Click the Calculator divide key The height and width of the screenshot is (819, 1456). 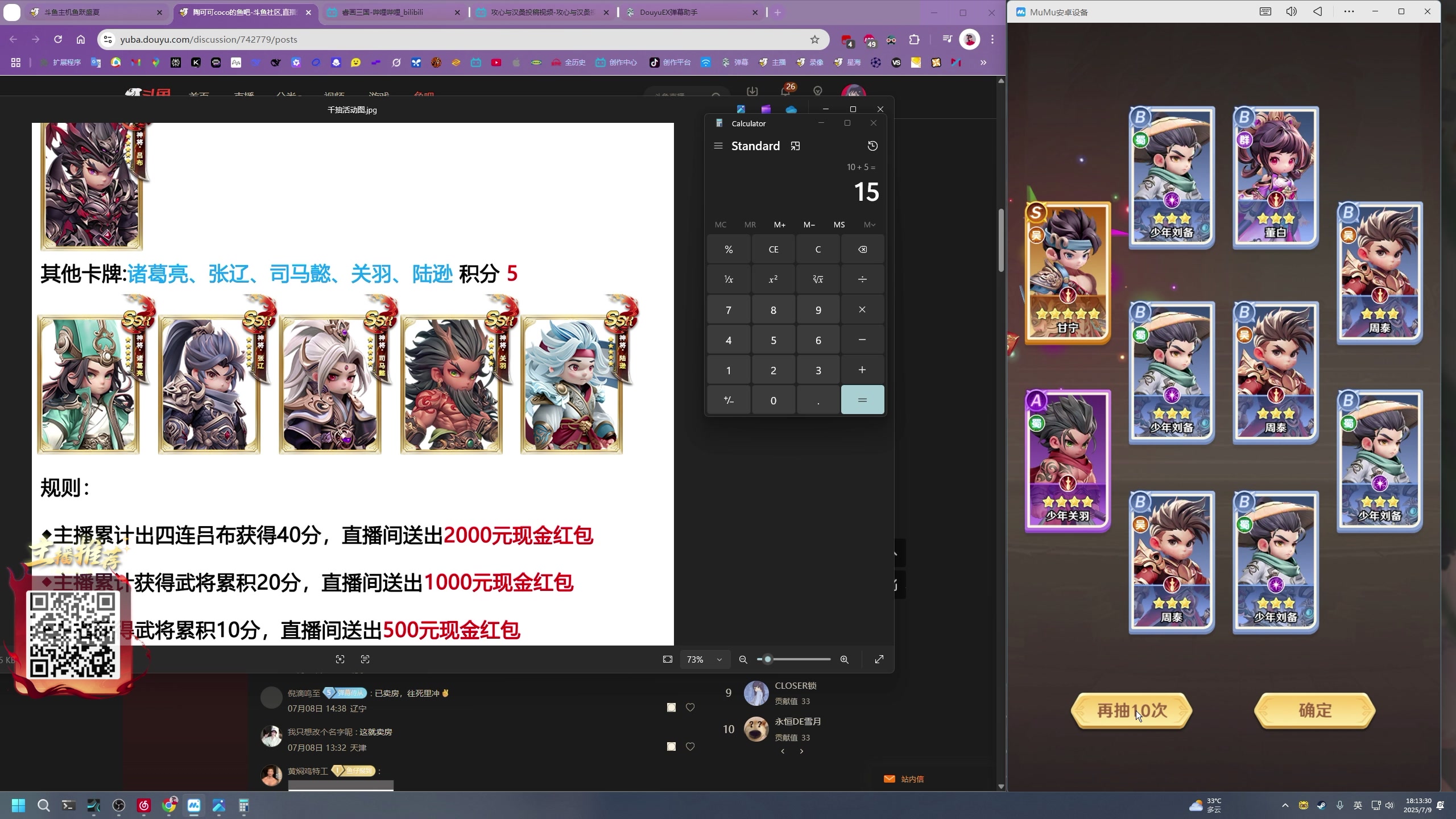pos(862,279)
